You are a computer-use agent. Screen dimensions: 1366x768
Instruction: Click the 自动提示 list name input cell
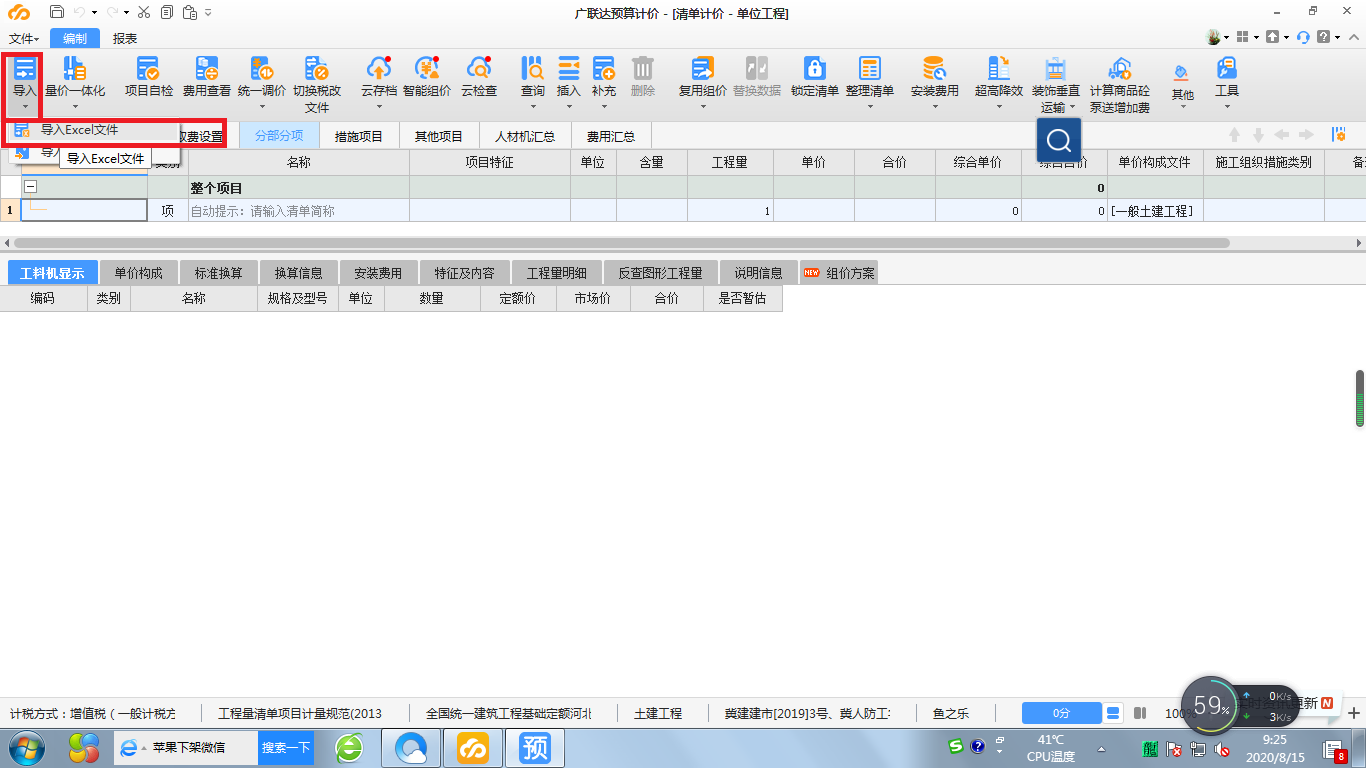(299, 211)
